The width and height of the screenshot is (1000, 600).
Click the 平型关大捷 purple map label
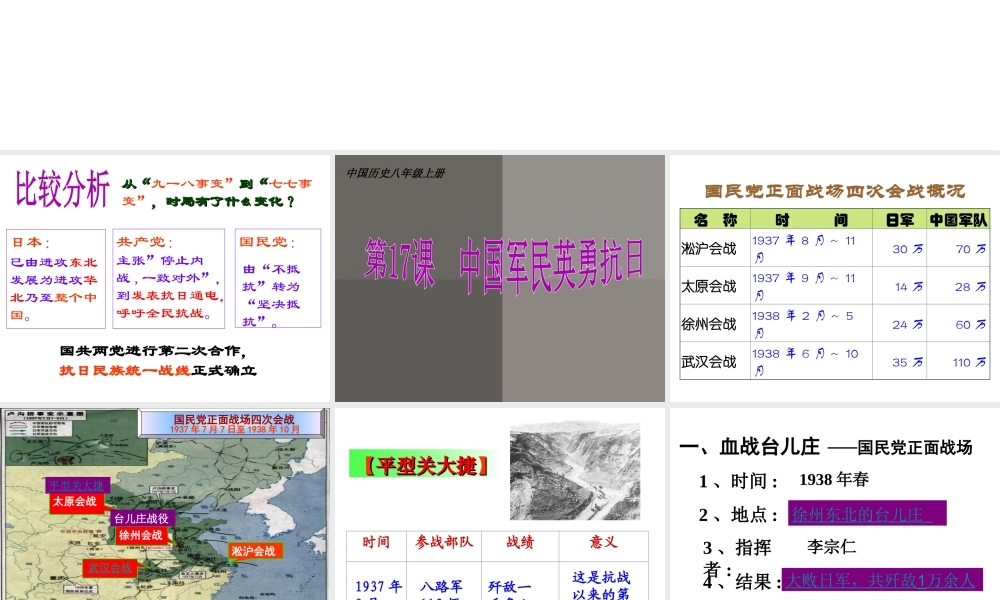[x=77, y=485]
